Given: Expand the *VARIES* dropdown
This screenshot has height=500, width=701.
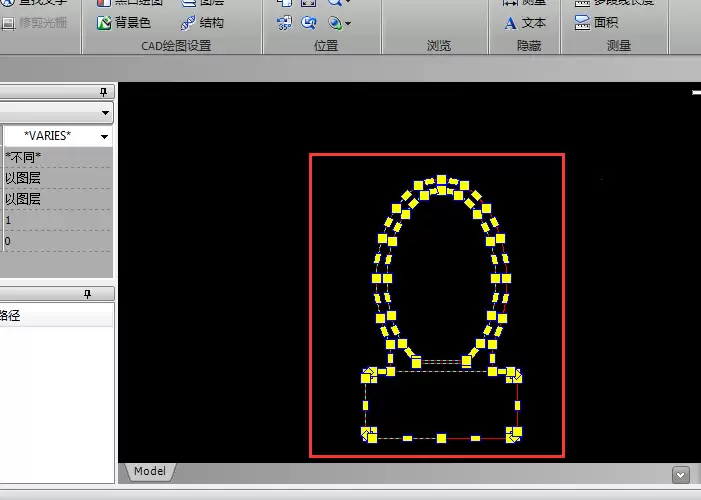Looking at the screenshot, I should click(x=104, y=136).
